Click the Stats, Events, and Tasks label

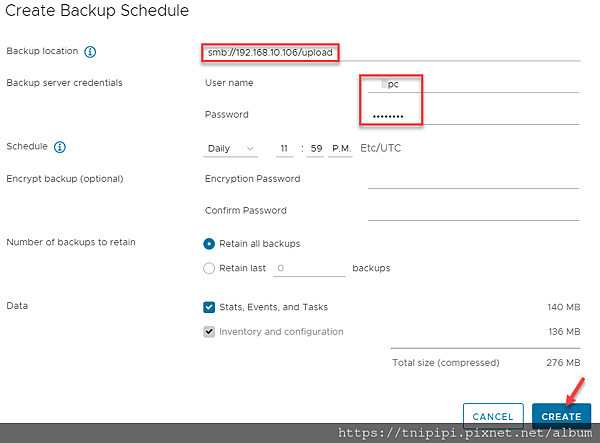pyautogui.click(x=273, y=307)
